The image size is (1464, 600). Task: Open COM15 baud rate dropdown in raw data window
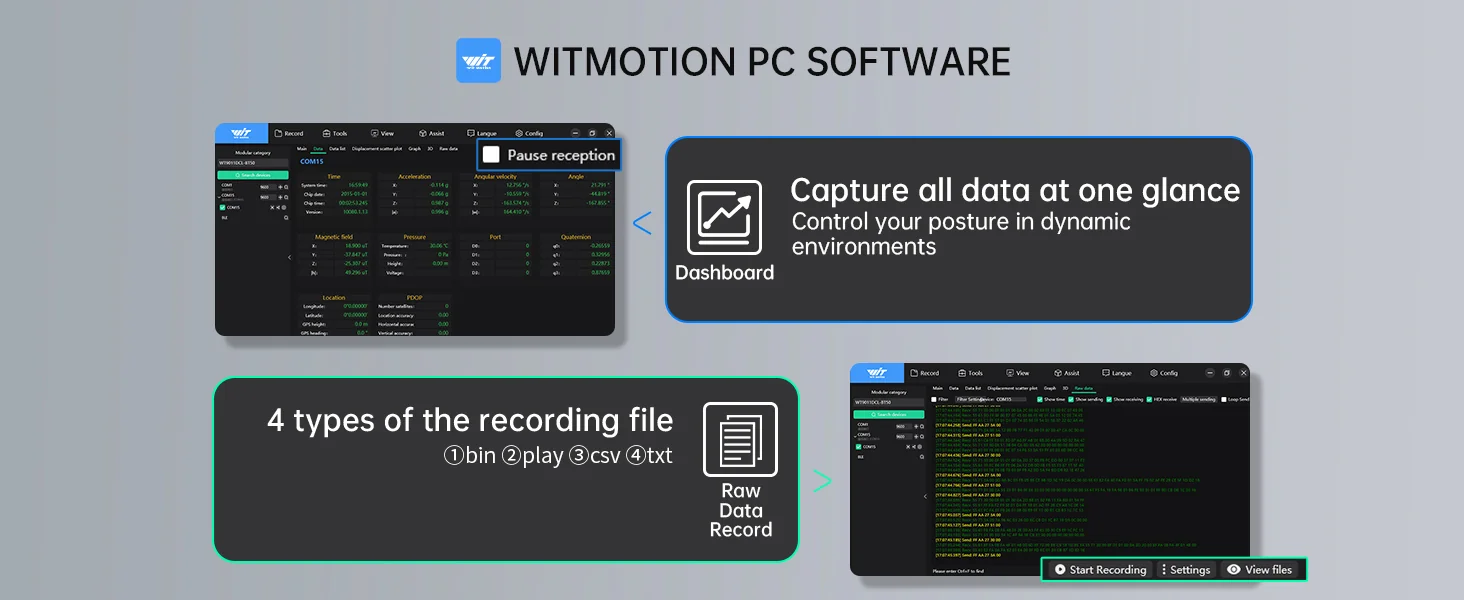(x=903, y=436)
